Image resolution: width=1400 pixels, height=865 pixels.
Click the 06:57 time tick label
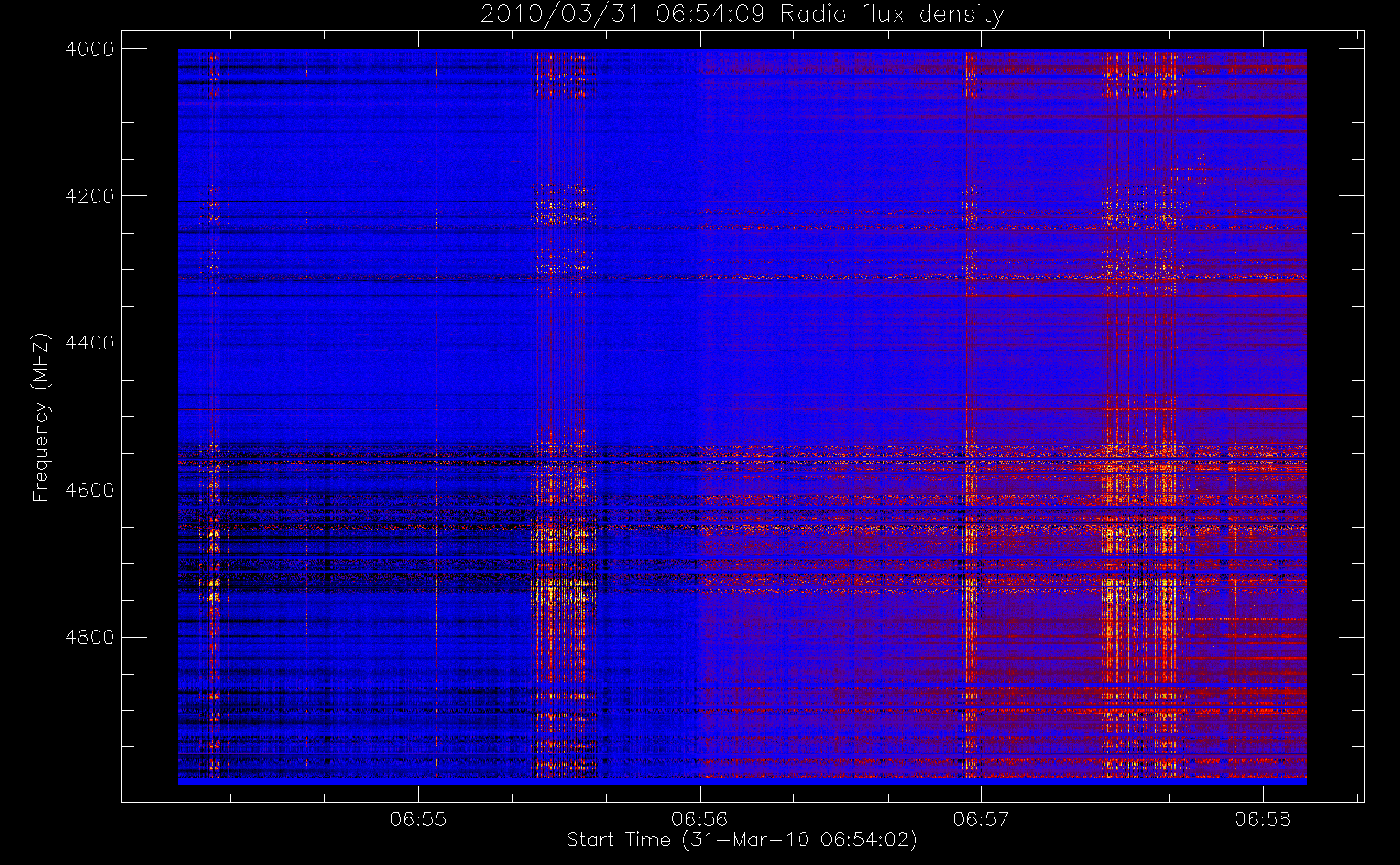click(981, 819)
